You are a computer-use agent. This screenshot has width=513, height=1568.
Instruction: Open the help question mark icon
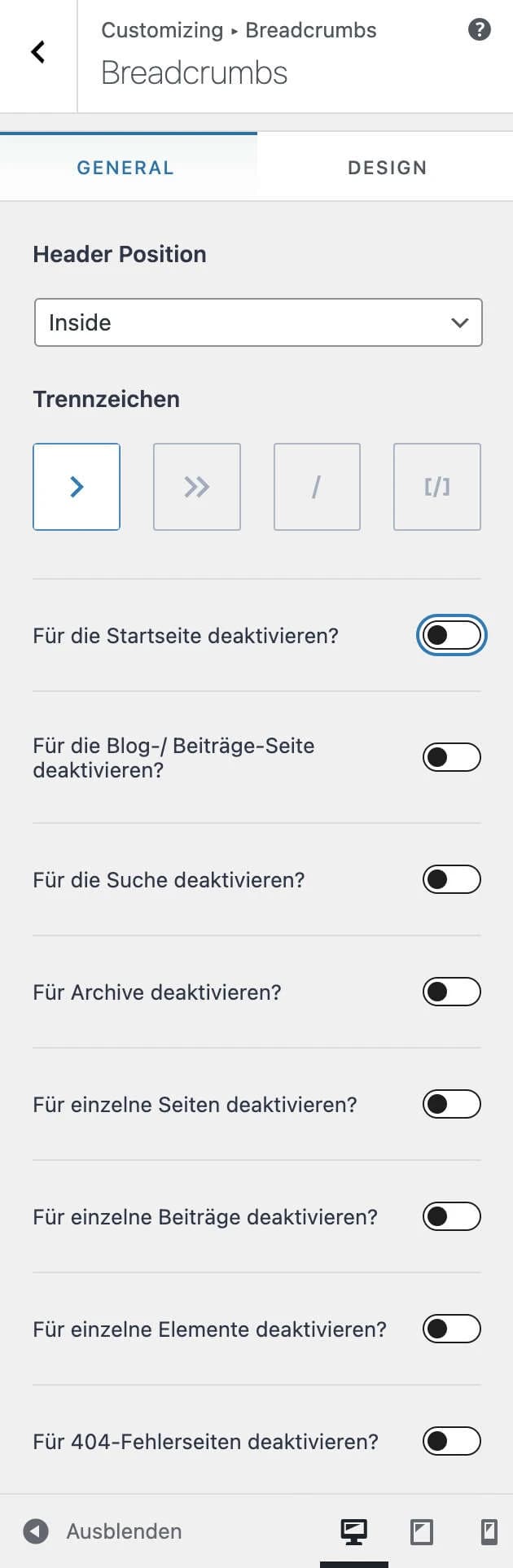tap(480, 30)
